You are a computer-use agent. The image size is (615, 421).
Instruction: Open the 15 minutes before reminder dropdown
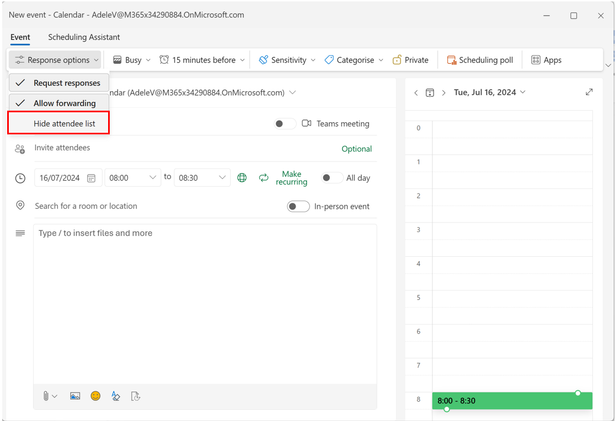coord(202,60)
